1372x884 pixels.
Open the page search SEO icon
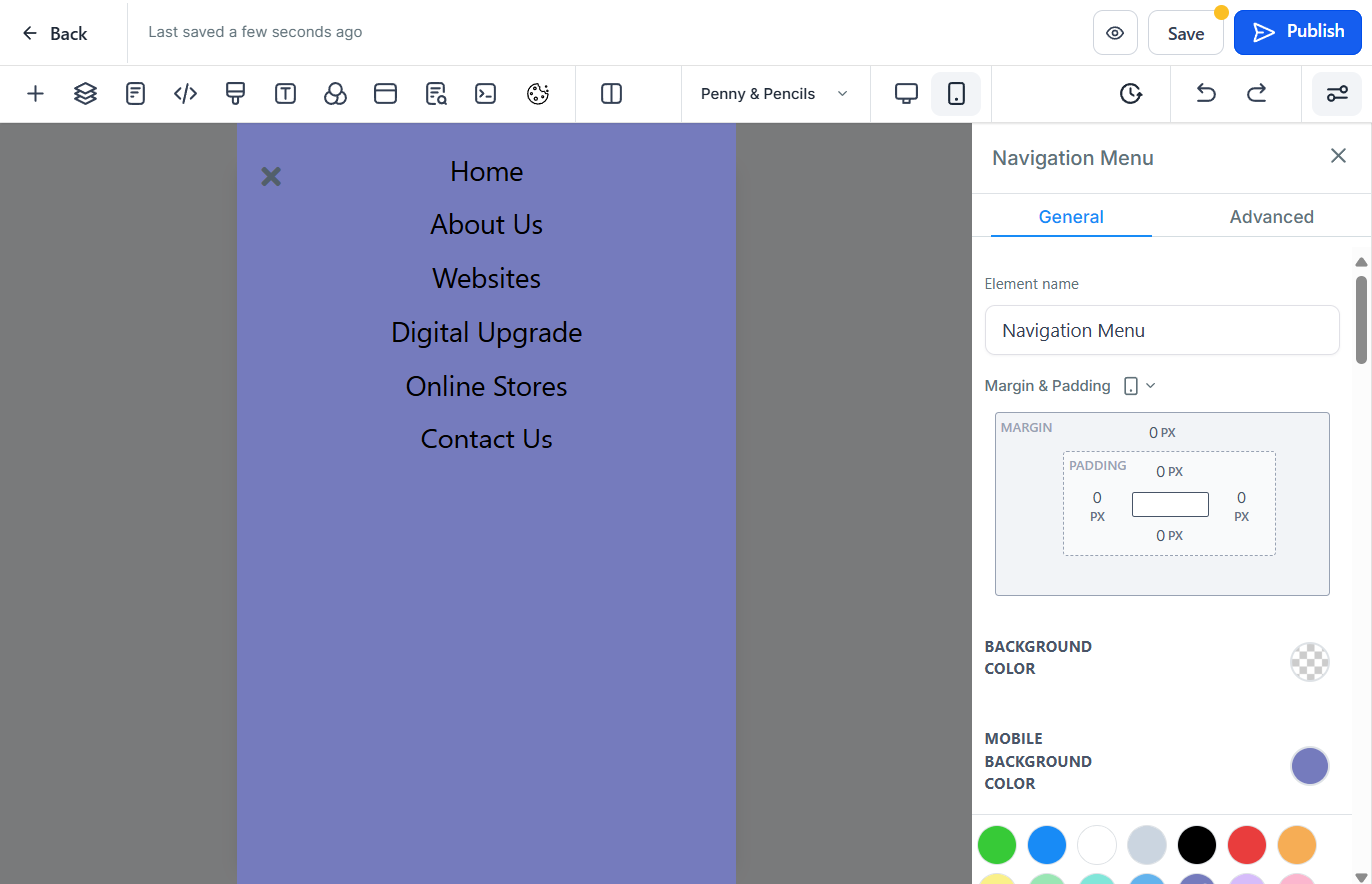436,94
